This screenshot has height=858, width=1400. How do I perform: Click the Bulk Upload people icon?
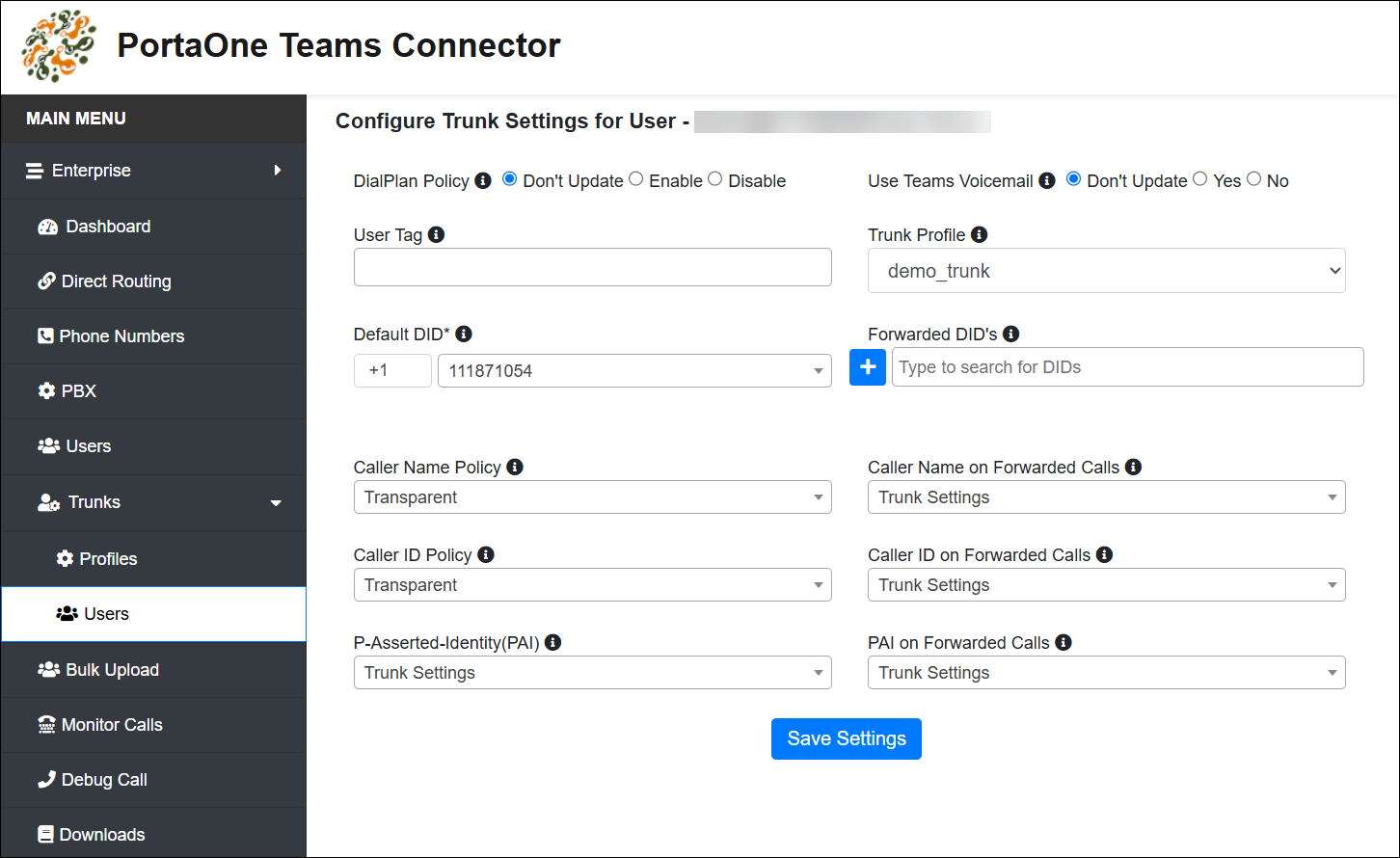coord(48,670)
